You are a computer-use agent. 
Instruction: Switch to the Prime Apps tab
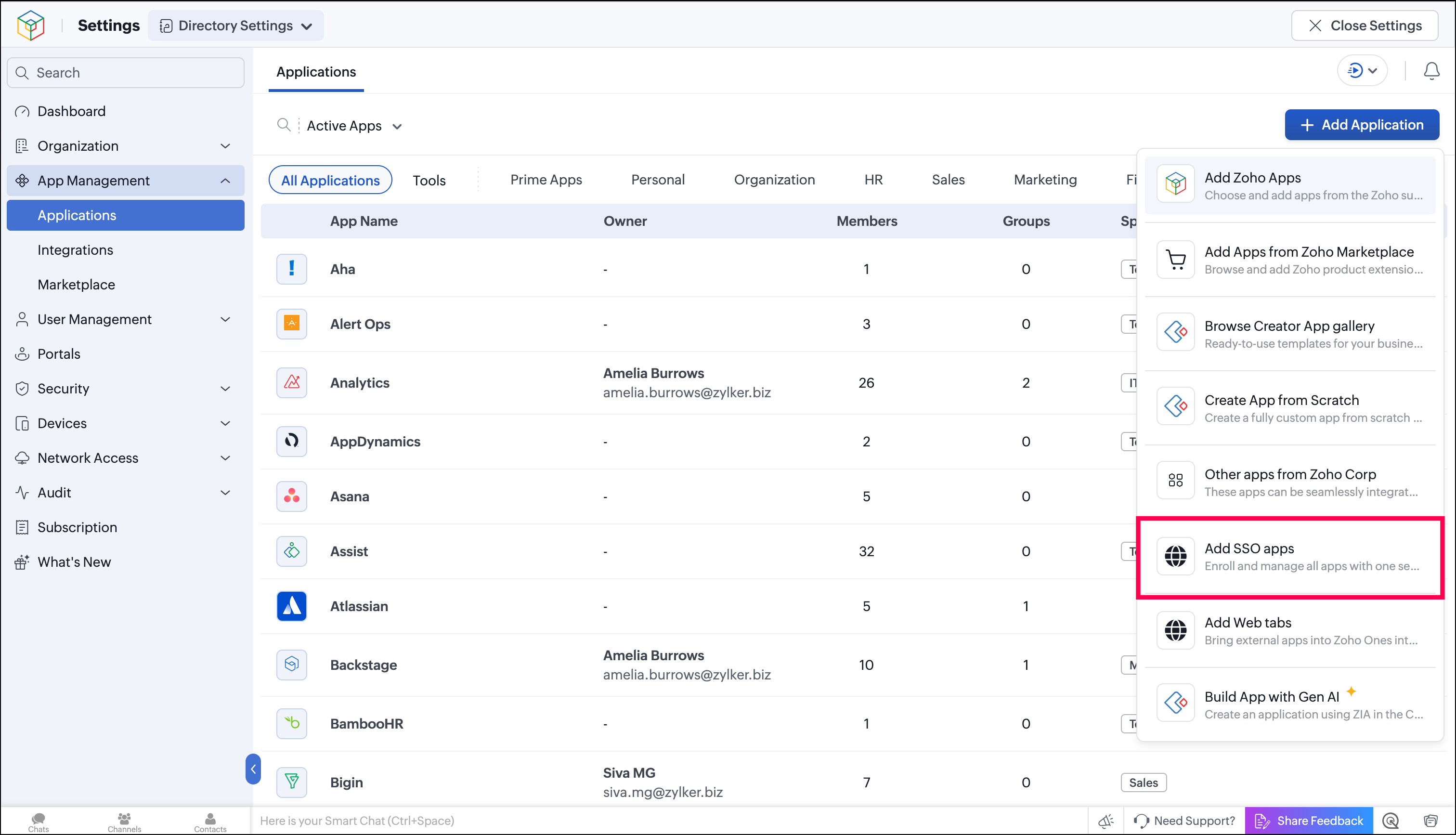tap(546, 180)
